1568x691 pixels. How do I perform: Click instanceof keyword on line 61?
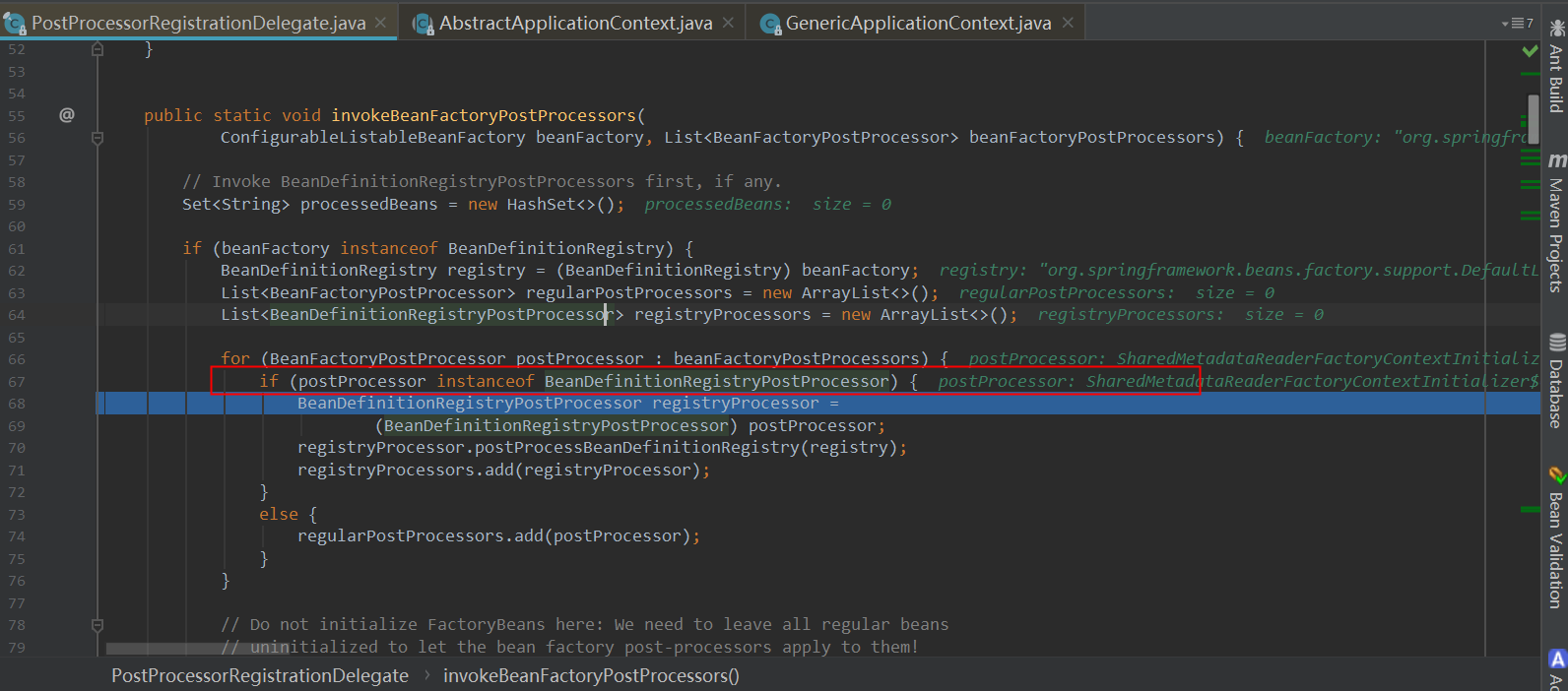pyautogui.click(x=389, y=248)
